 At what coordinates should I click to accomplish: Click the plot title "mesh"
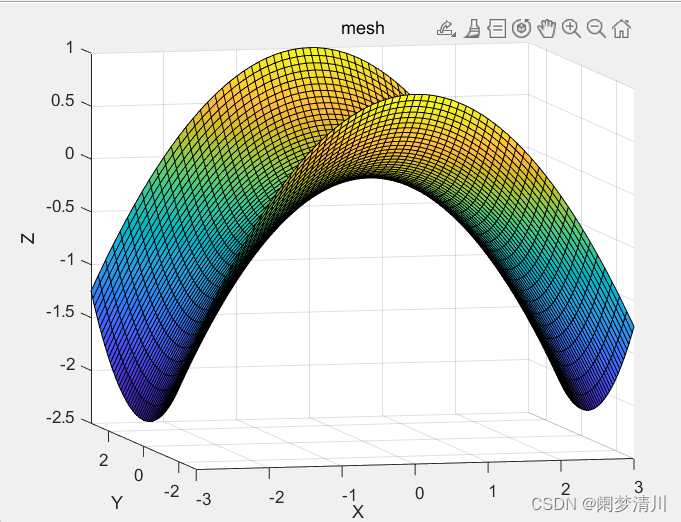363,28
